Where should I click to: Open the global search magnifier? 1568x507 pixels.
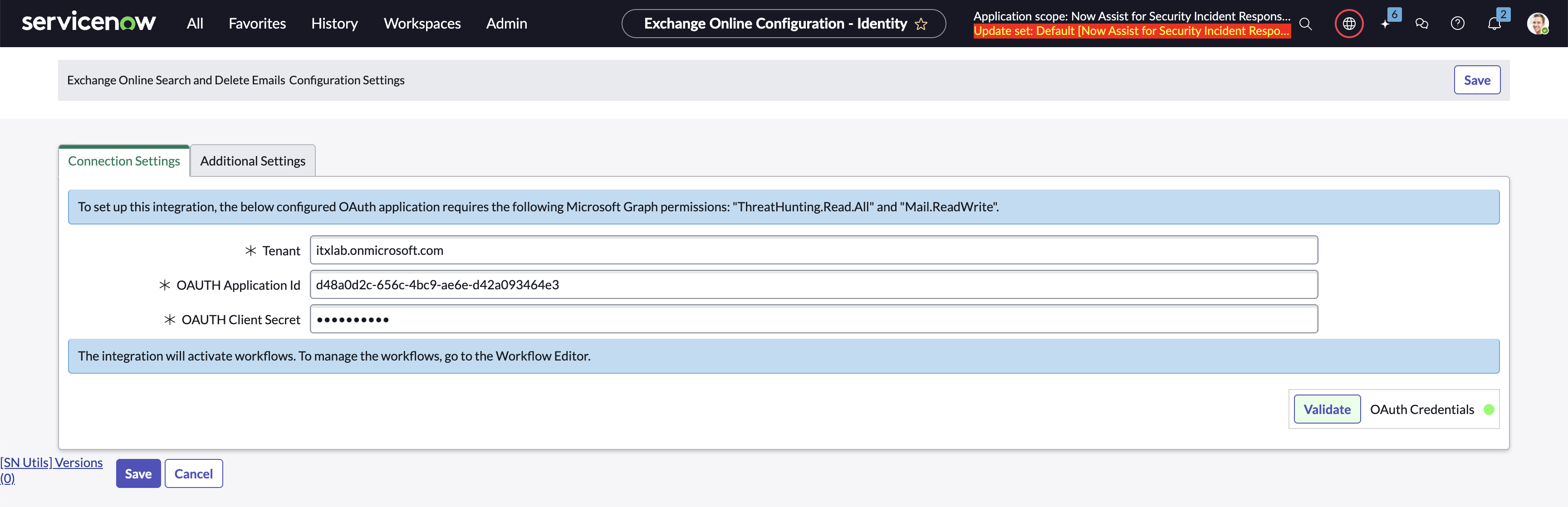pos(1306,24)
